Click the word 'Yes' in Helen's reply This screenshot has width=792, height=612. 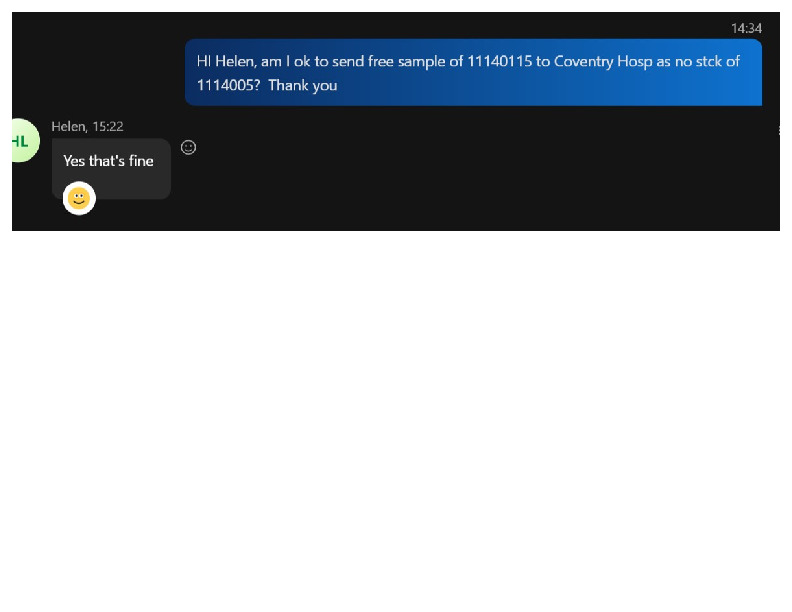[x=74, y=161]
